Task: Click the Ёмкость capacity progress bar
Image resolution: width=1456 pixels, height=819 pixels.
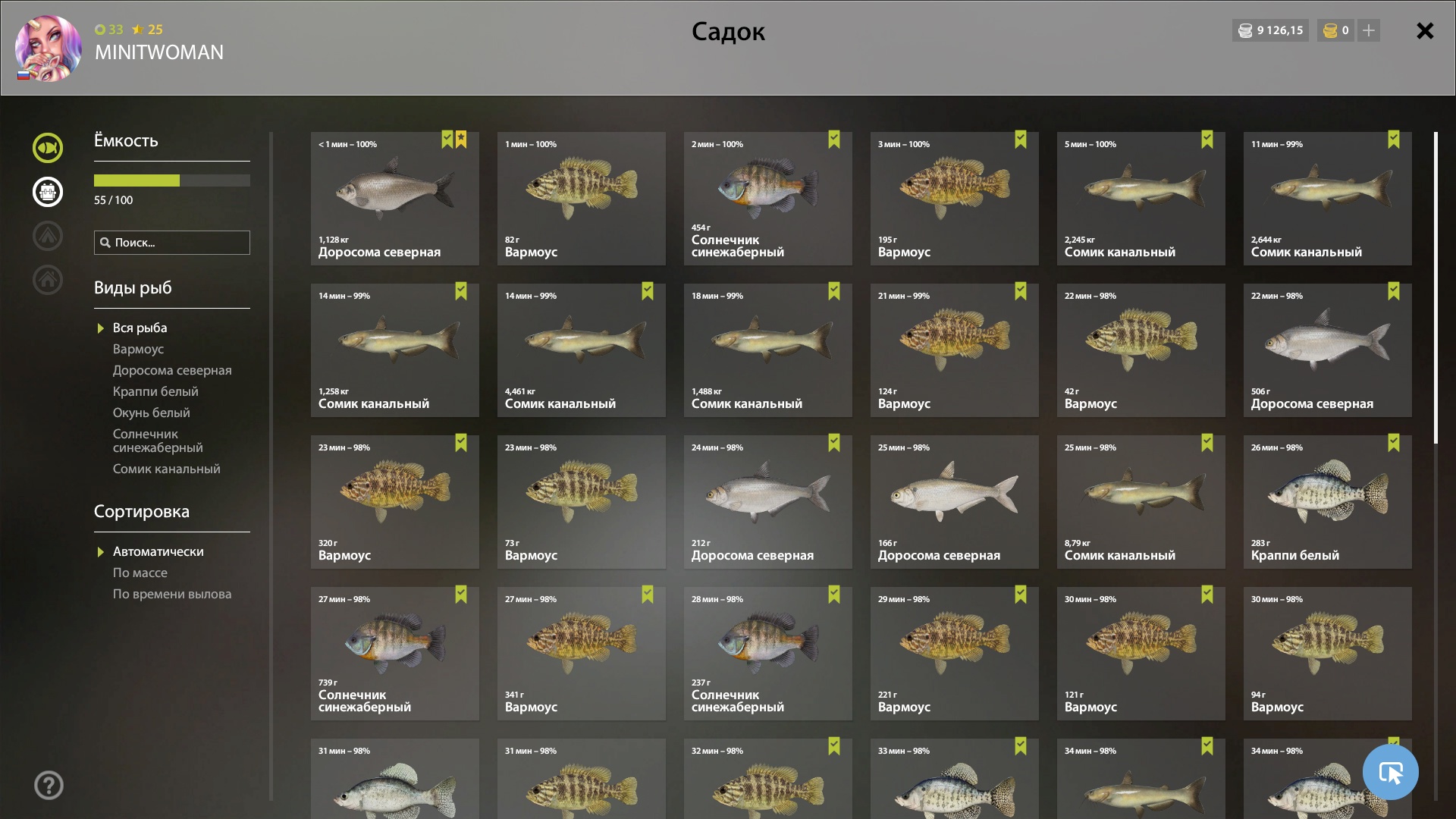Action: pos(172,180)
